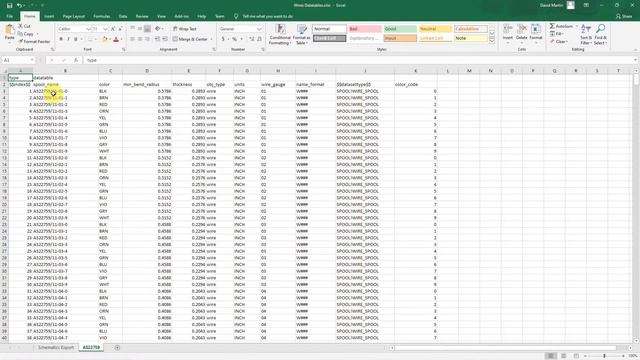Image resolution: width=640 pixels, height=360 pixels.
Task: Select column D header
Action: (x=147, y=71)
